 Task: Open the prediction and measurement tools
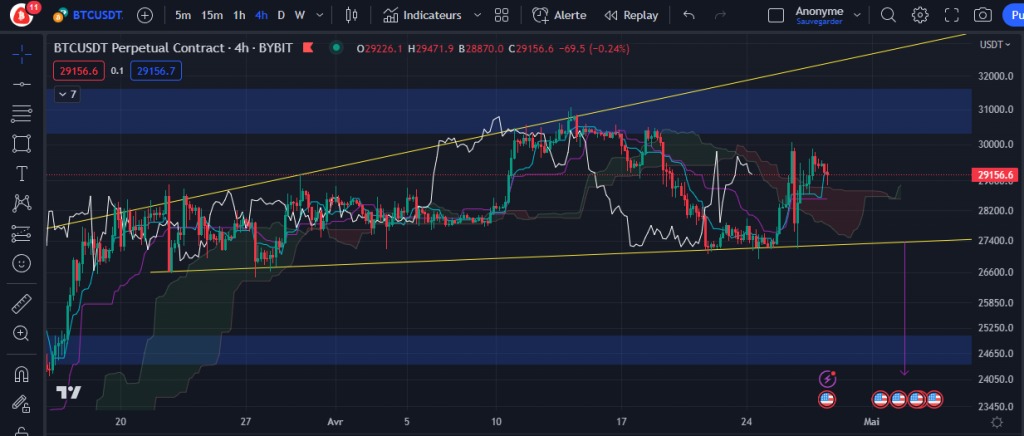click(22, 233)
